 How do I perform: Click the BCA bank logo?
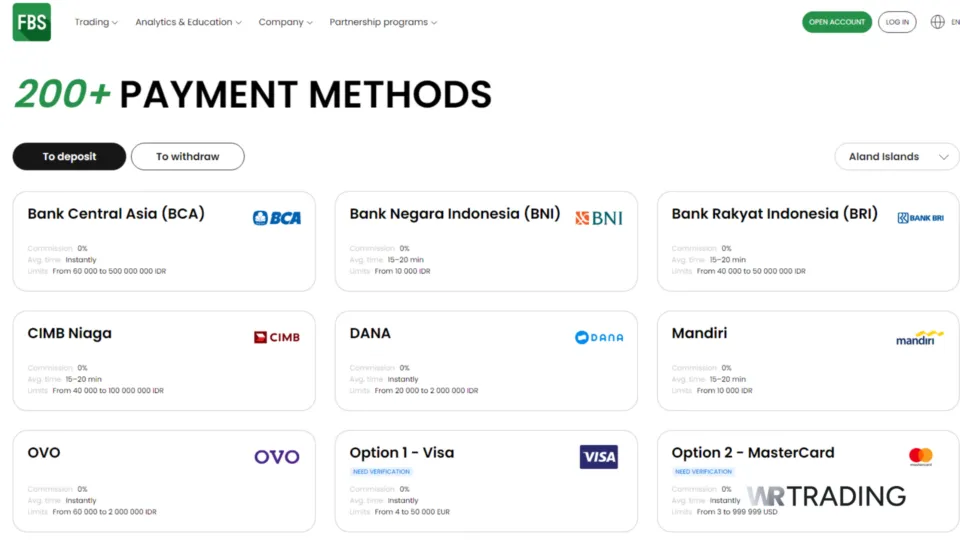(277, 218)
